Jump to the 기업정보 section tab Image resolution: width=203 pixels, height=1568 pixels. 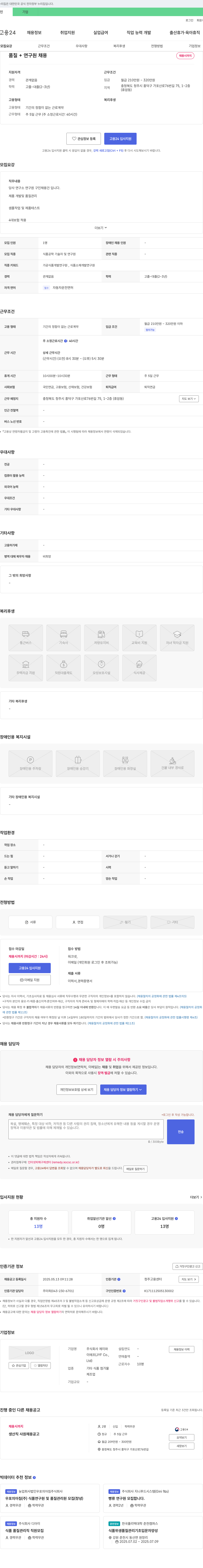click(x=195, y=46)
